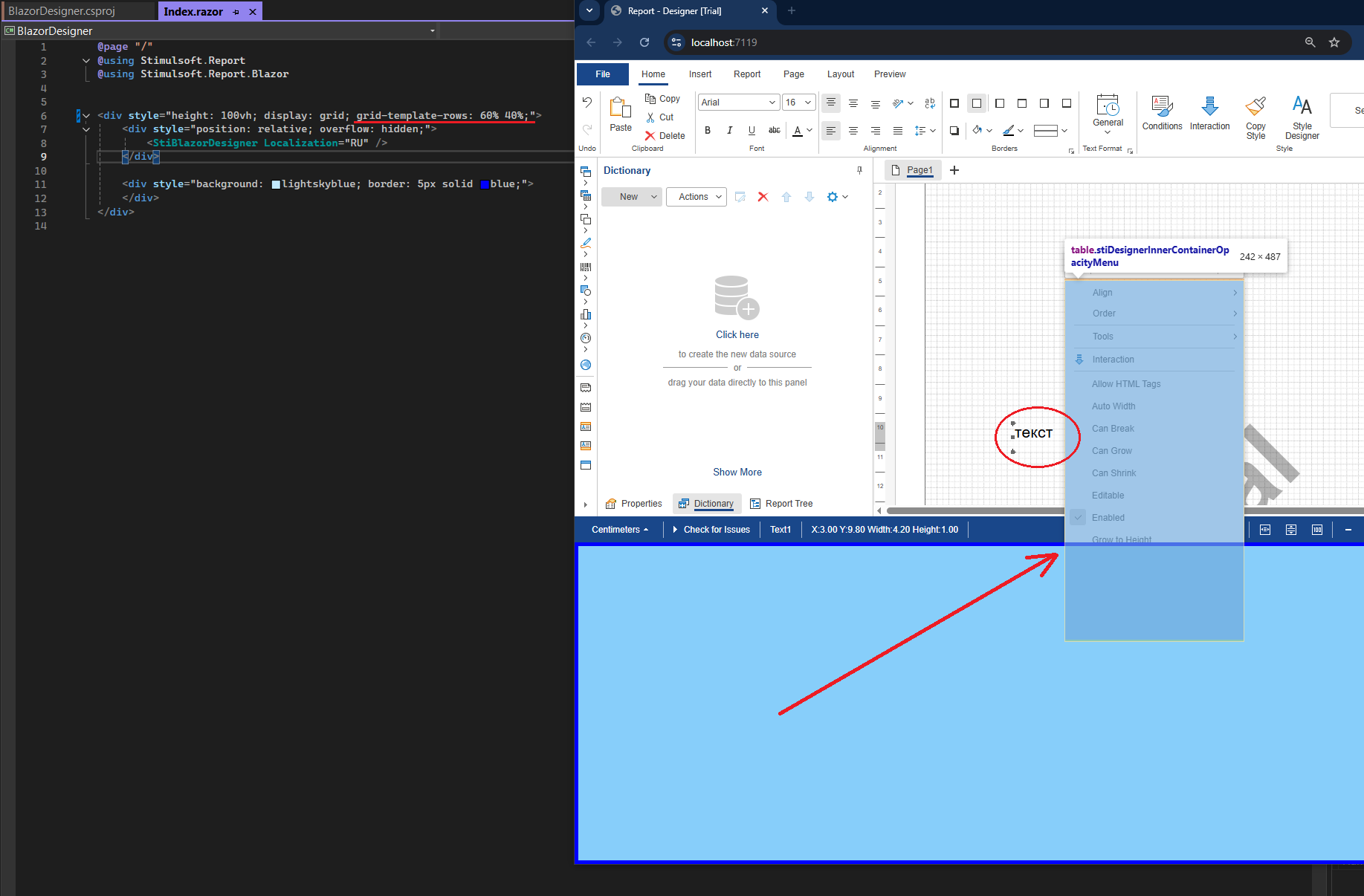The height and width of the screenshot is (896, 1364).
Task: Open the font size 16 dropdown
Action: (x=799, y=103)
